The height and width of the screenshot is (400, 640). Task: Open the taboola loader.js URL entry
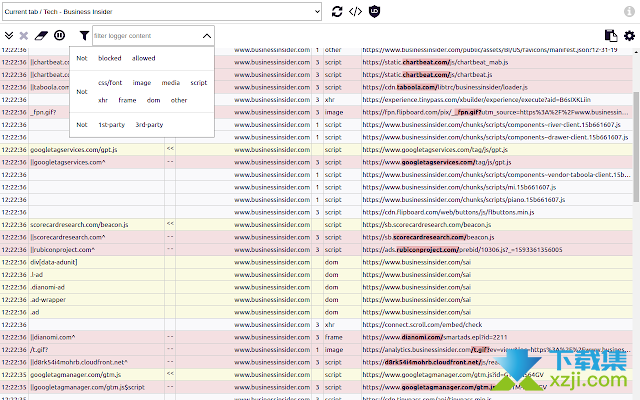[x=445, y=87]
